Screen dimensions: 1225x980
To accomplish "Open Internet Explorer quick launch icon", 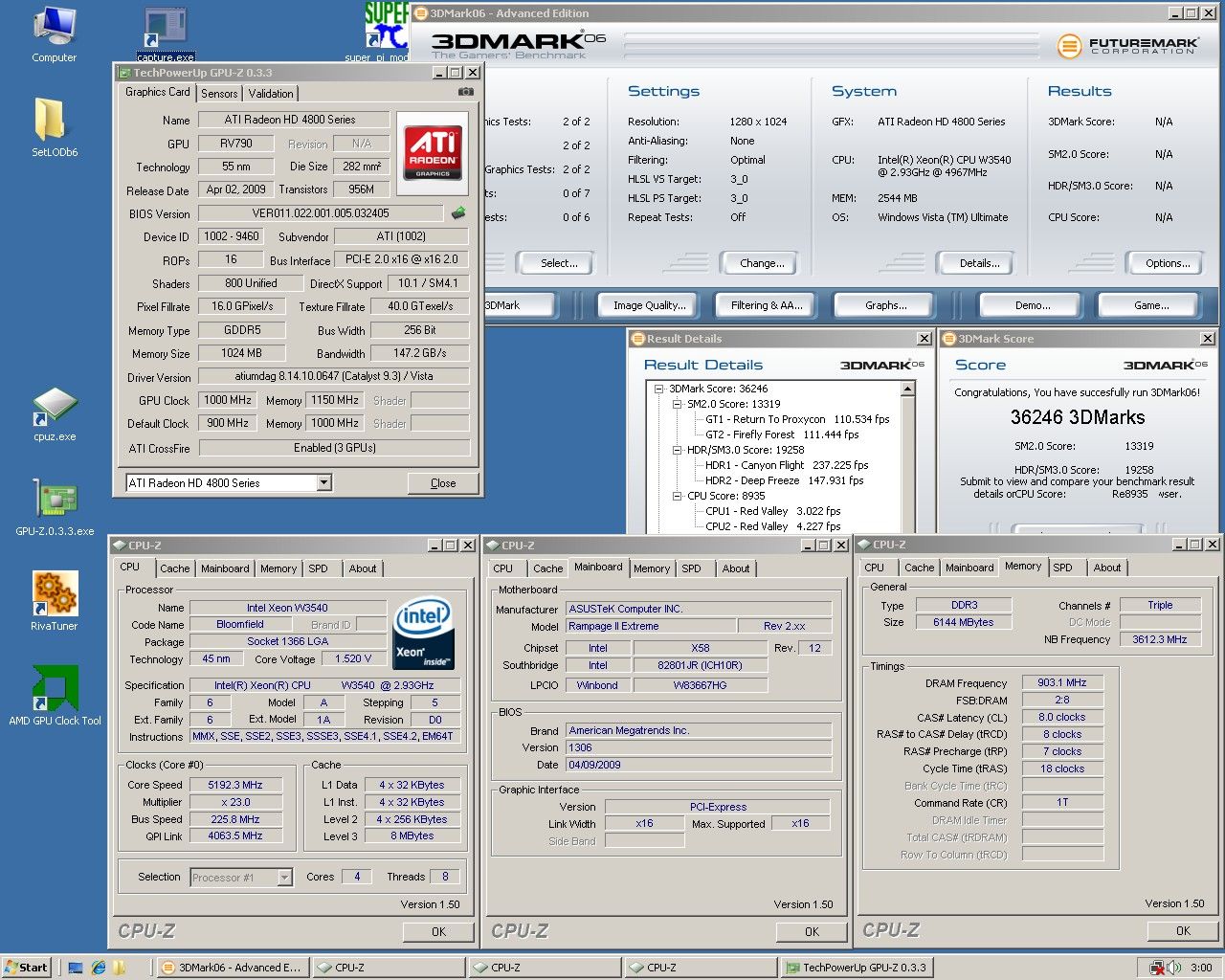I will [x=98, y=968].
